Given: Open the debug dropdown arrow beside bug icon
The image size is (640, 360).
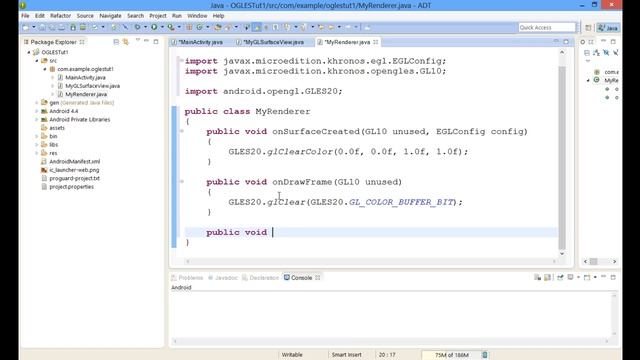Looking at the screenshot, I should [145, 27].
